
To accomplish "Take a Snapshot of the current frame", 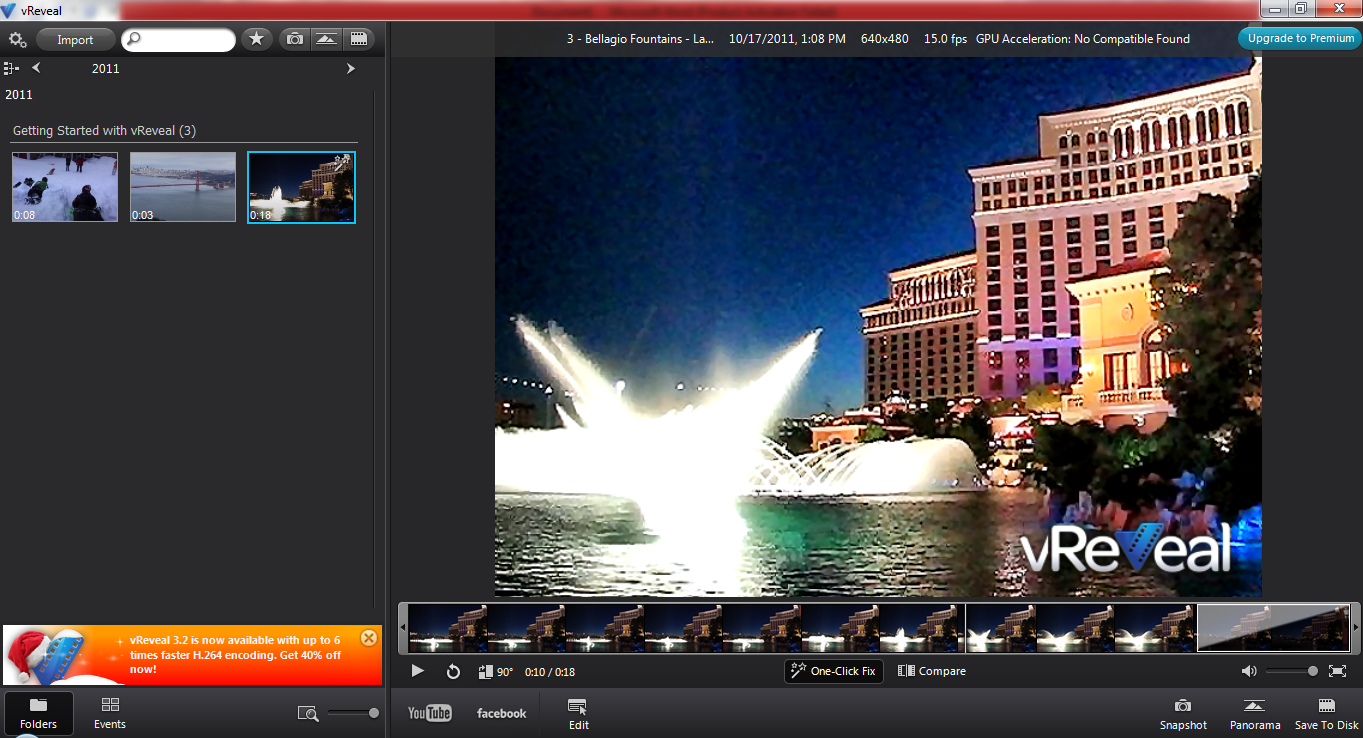I will point(1183,714).
